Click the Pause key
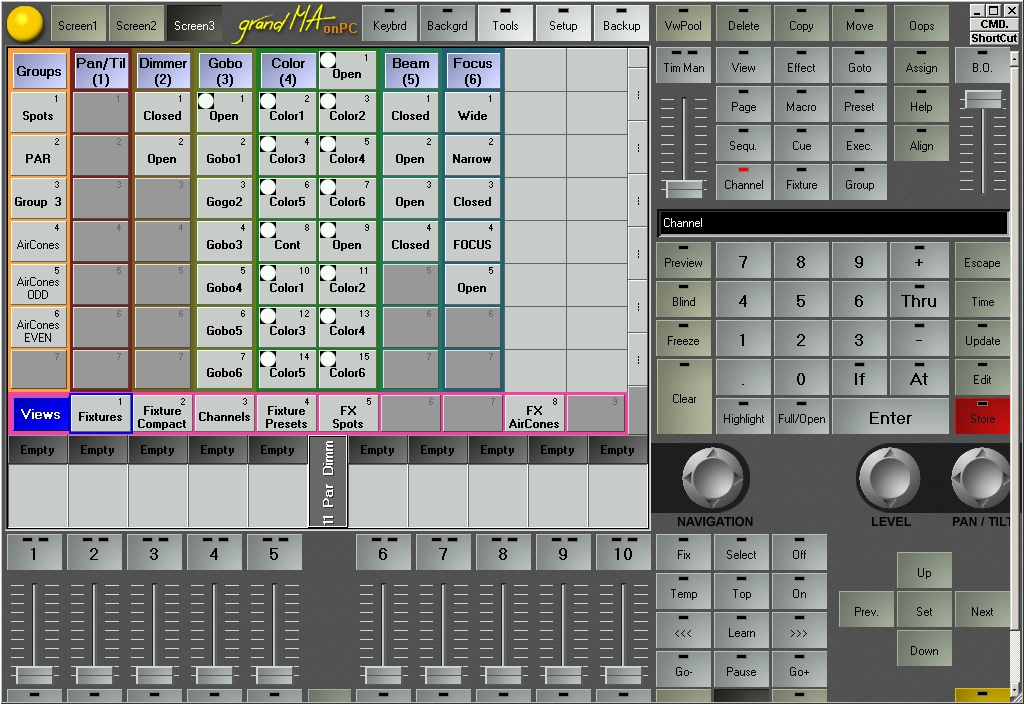Viewport: 1024px width, 704px height. 741,670
